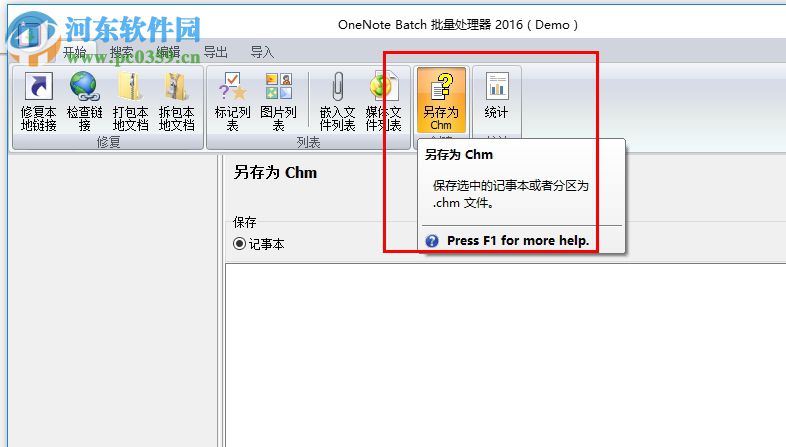The image size is (786, 447).
Task: Select the 拆包本地文档 unzip icon
Action: [x=176, y=101]
